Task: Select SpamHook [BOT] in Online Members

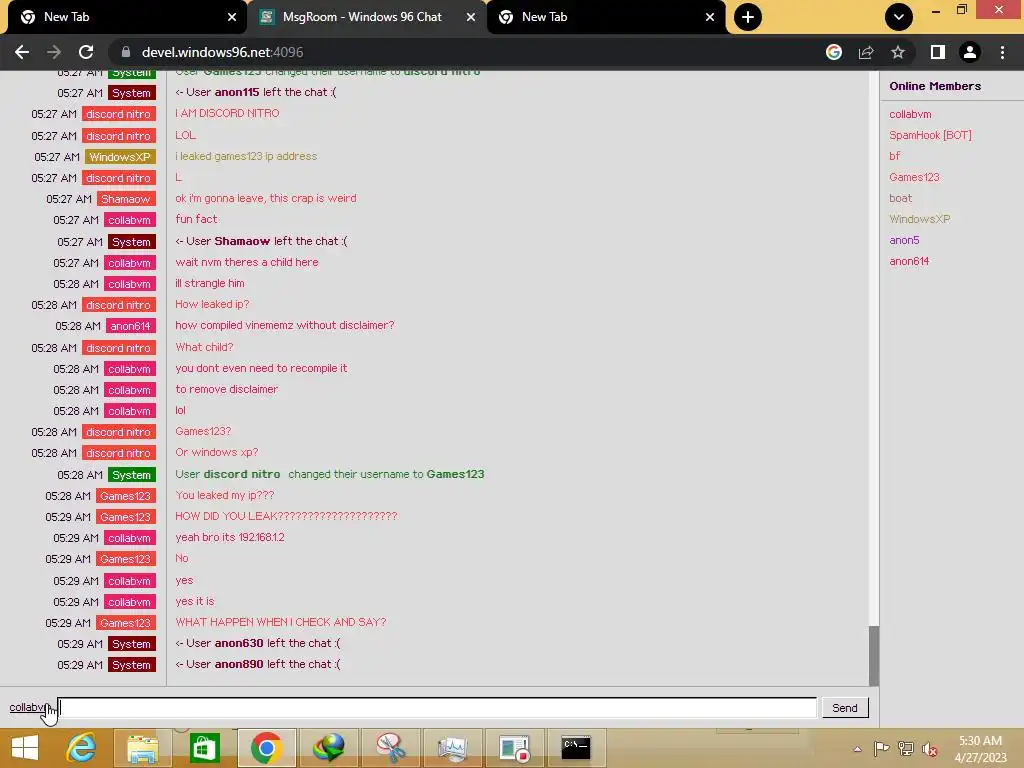Action: tap(930, 135)
